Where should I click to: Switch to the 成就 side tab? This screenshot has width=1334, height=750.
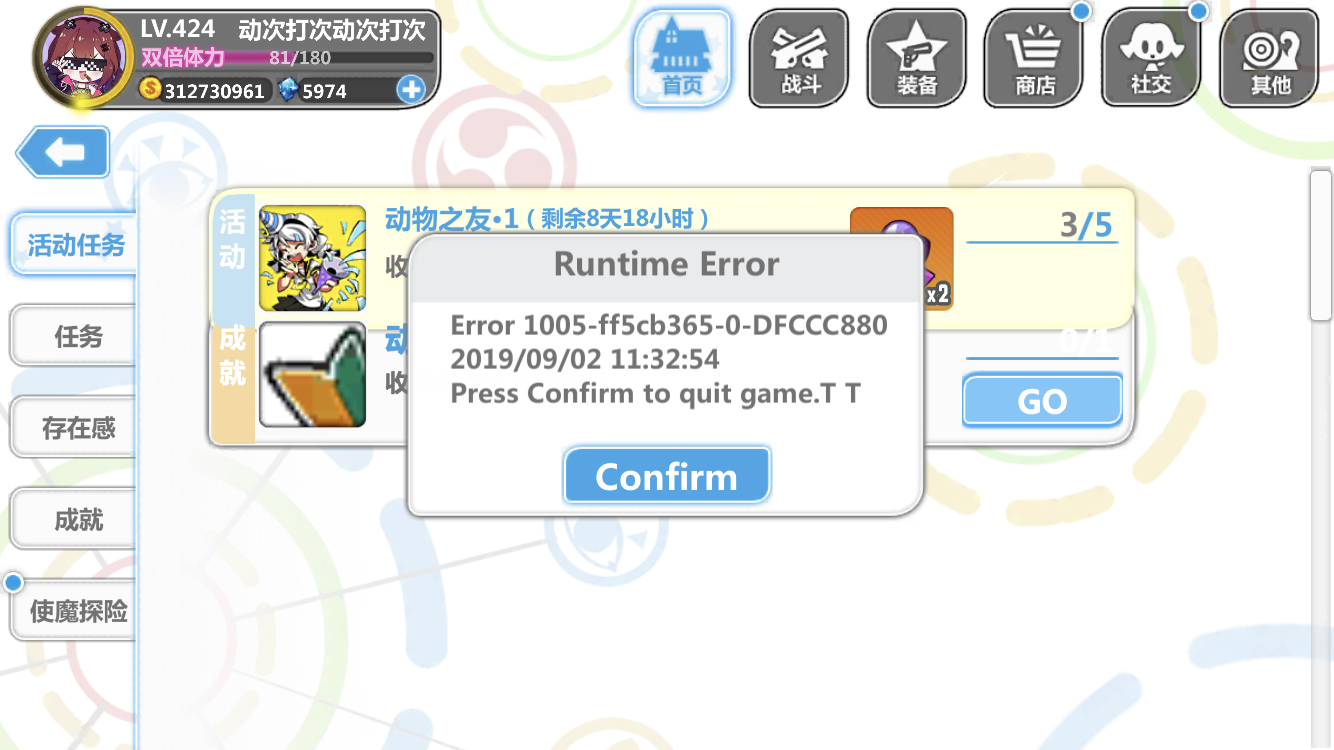74,520
